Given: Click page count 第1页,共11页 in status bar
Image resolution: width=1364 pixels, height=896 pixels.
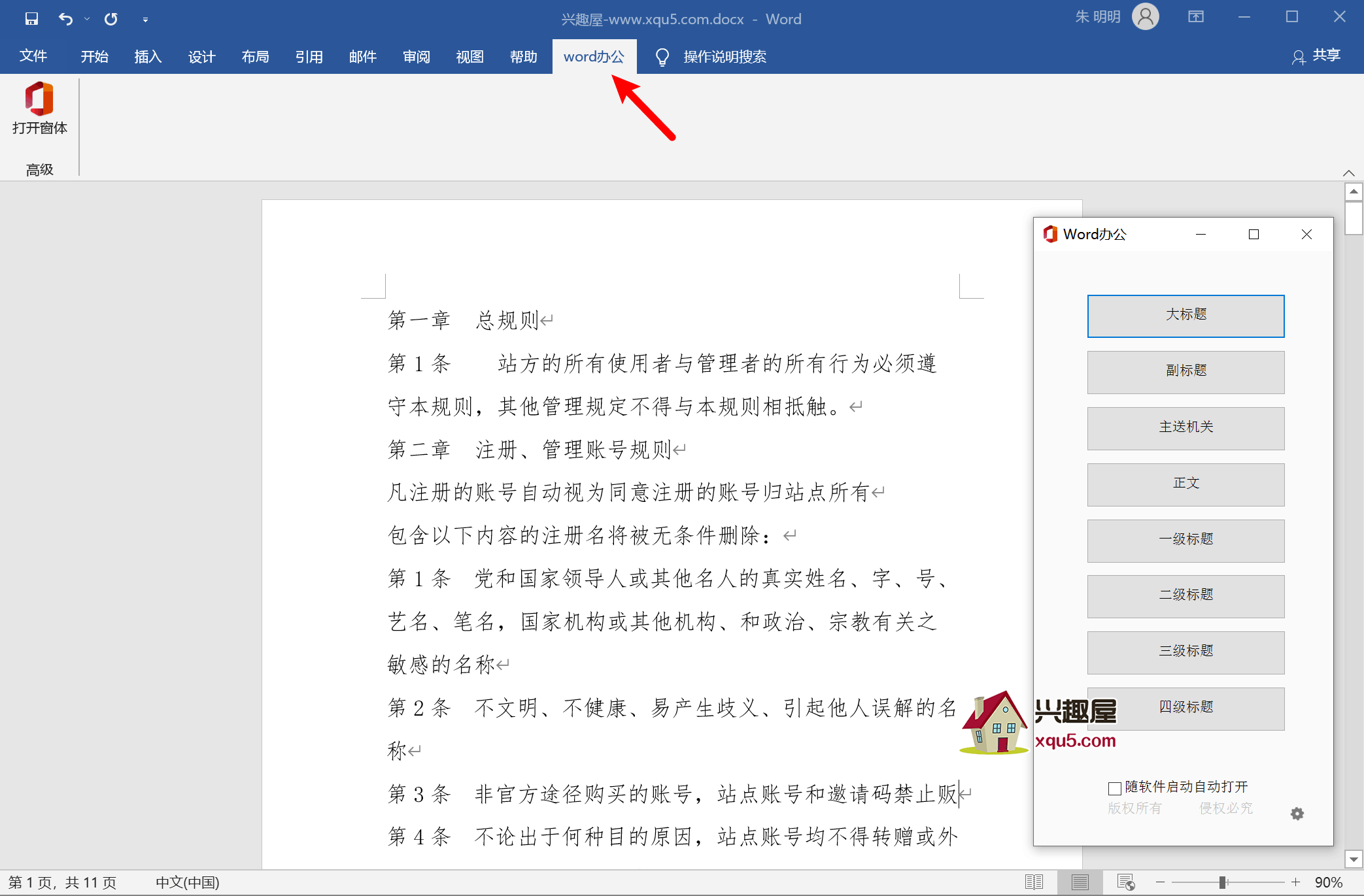Looking at the screenshot, I should point(63,883).
